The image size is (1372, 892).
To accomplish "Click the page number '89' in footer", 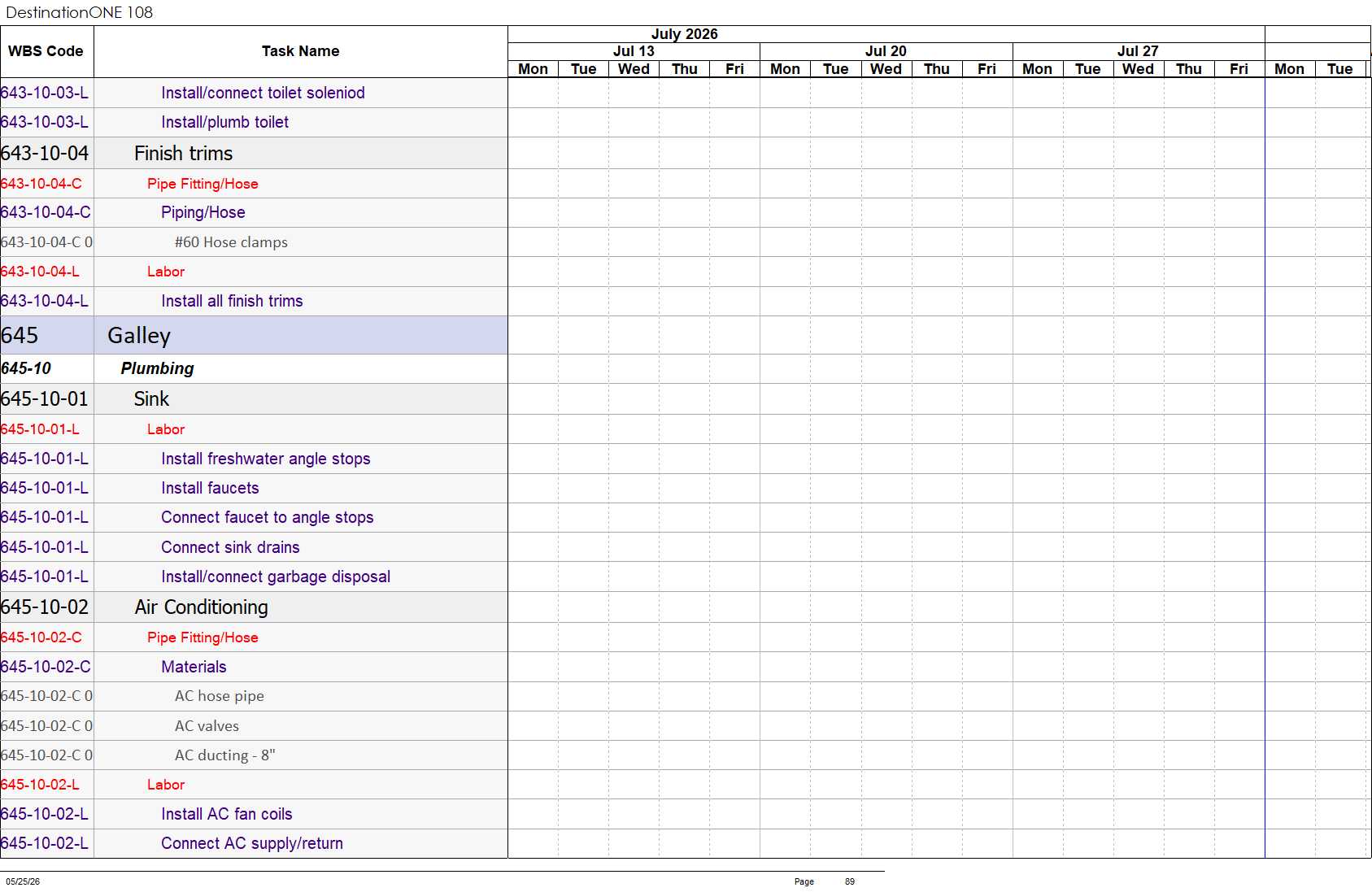I will click(850, 881).
